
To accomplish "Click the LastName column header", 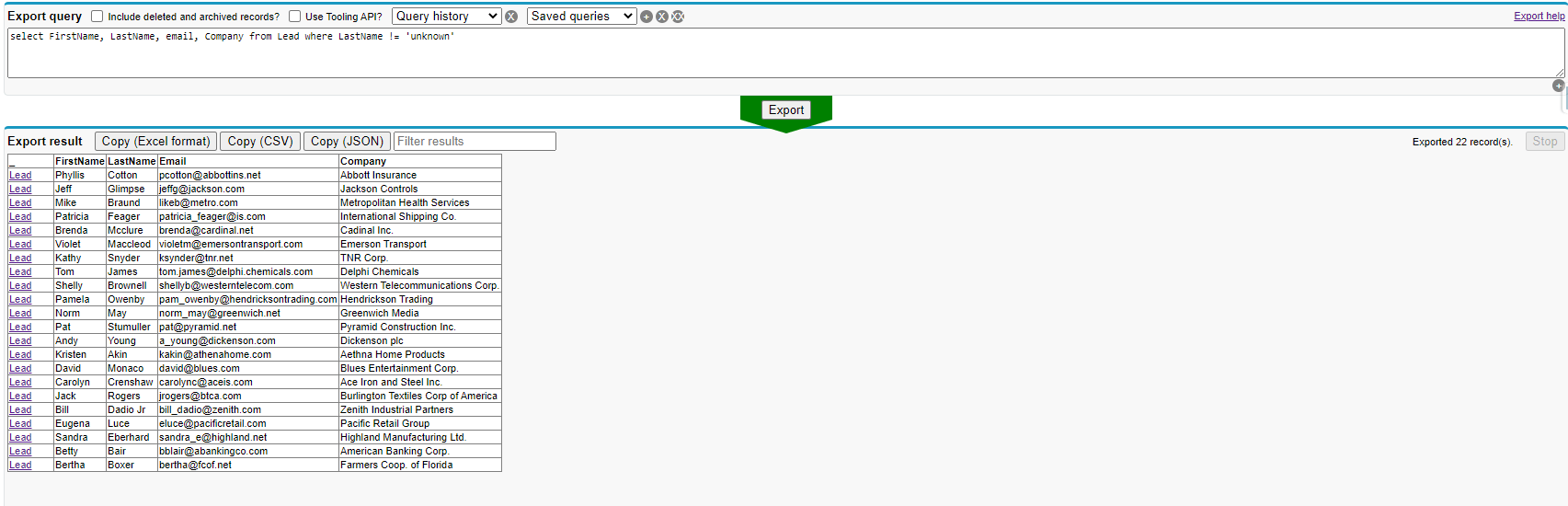I will coord(132,162).
